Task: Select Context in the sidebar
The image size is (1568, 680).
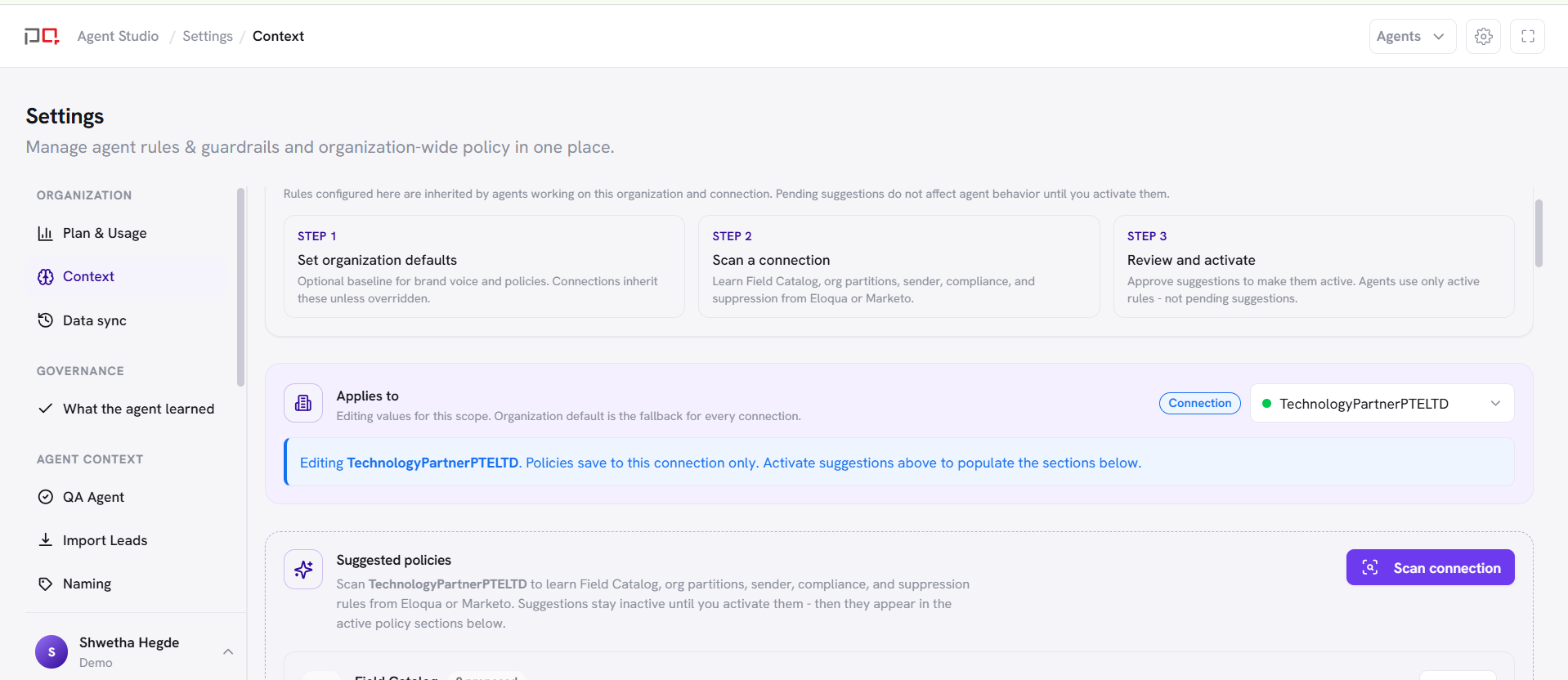Action: point(126,277)
